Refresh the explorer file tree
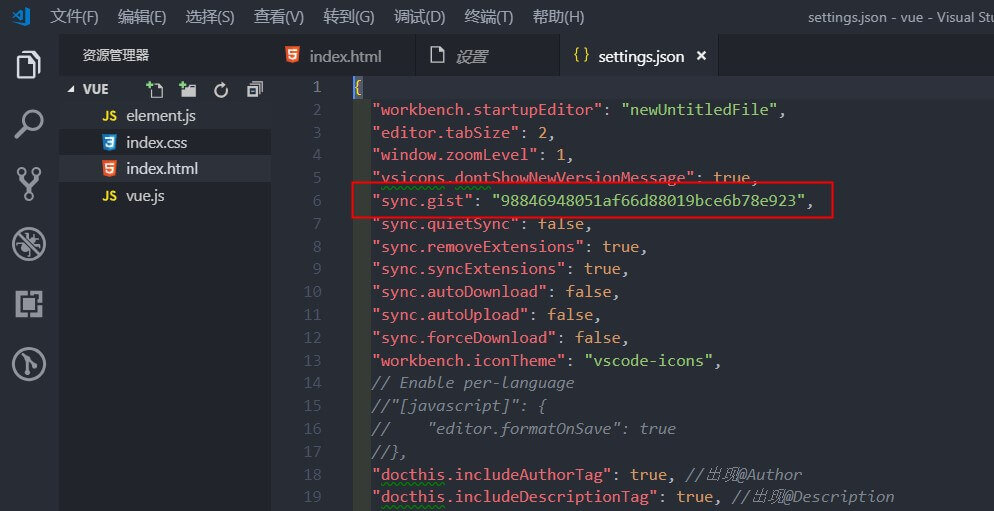Viewport: 994px width, 511px height. pyautogui.click(x=221, y=89)
